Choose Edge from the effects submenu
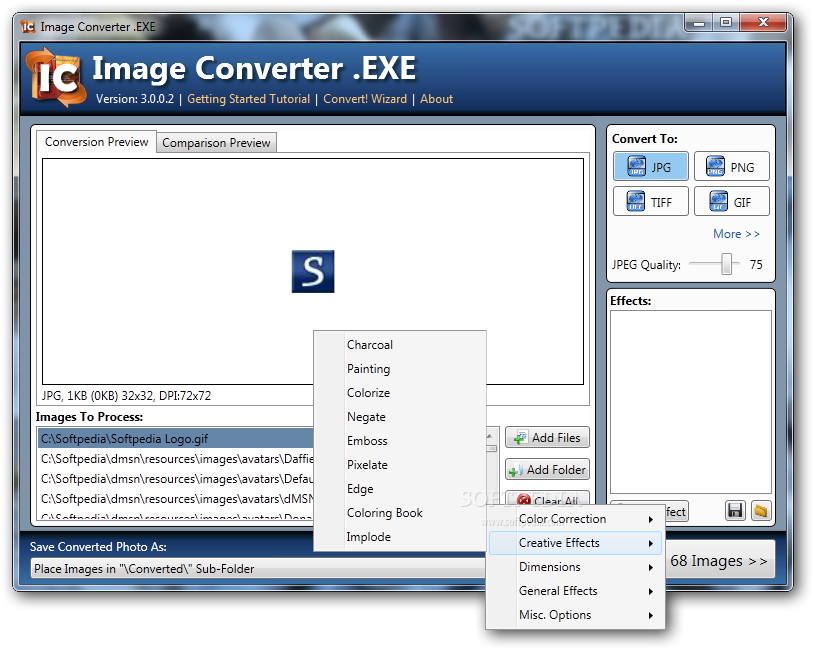The image size is (814, 650). tap(400, 489)
